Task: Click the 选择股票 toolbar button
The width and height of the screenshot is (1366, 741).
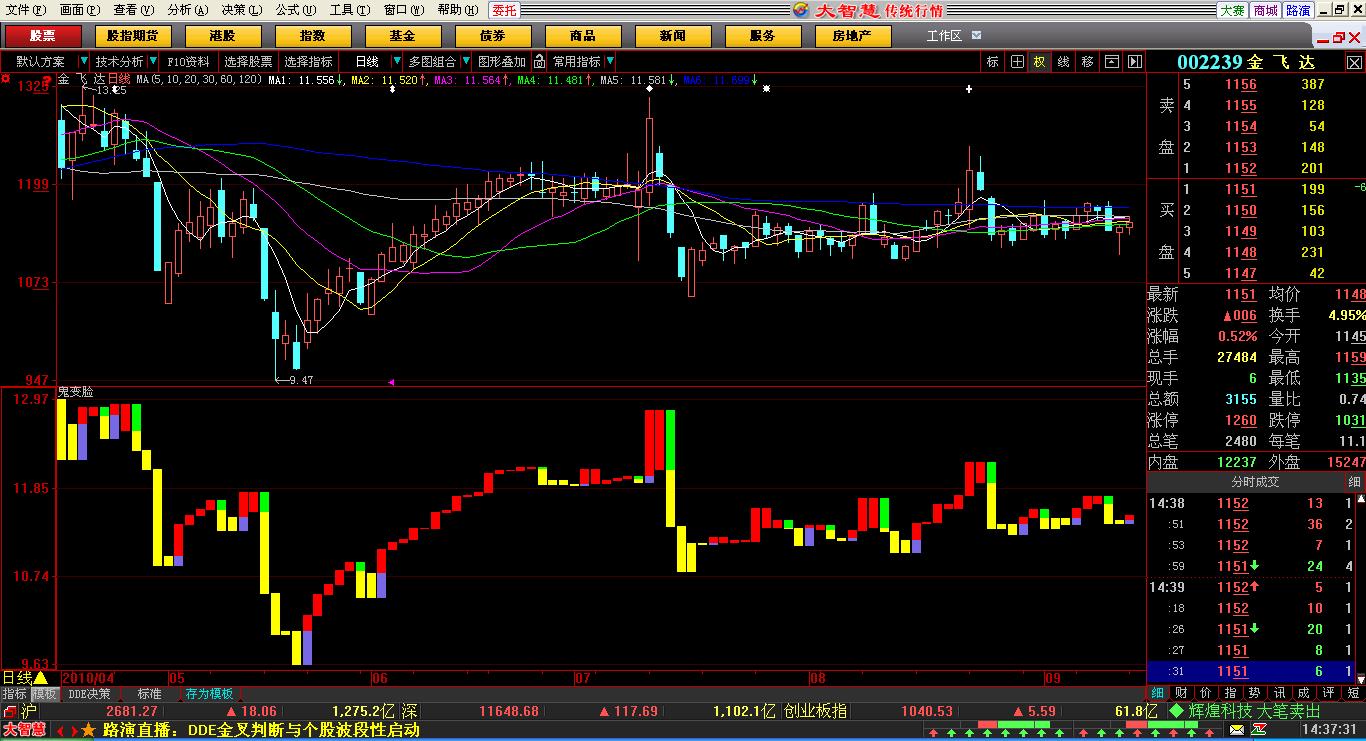Action: tap(248, 62)
